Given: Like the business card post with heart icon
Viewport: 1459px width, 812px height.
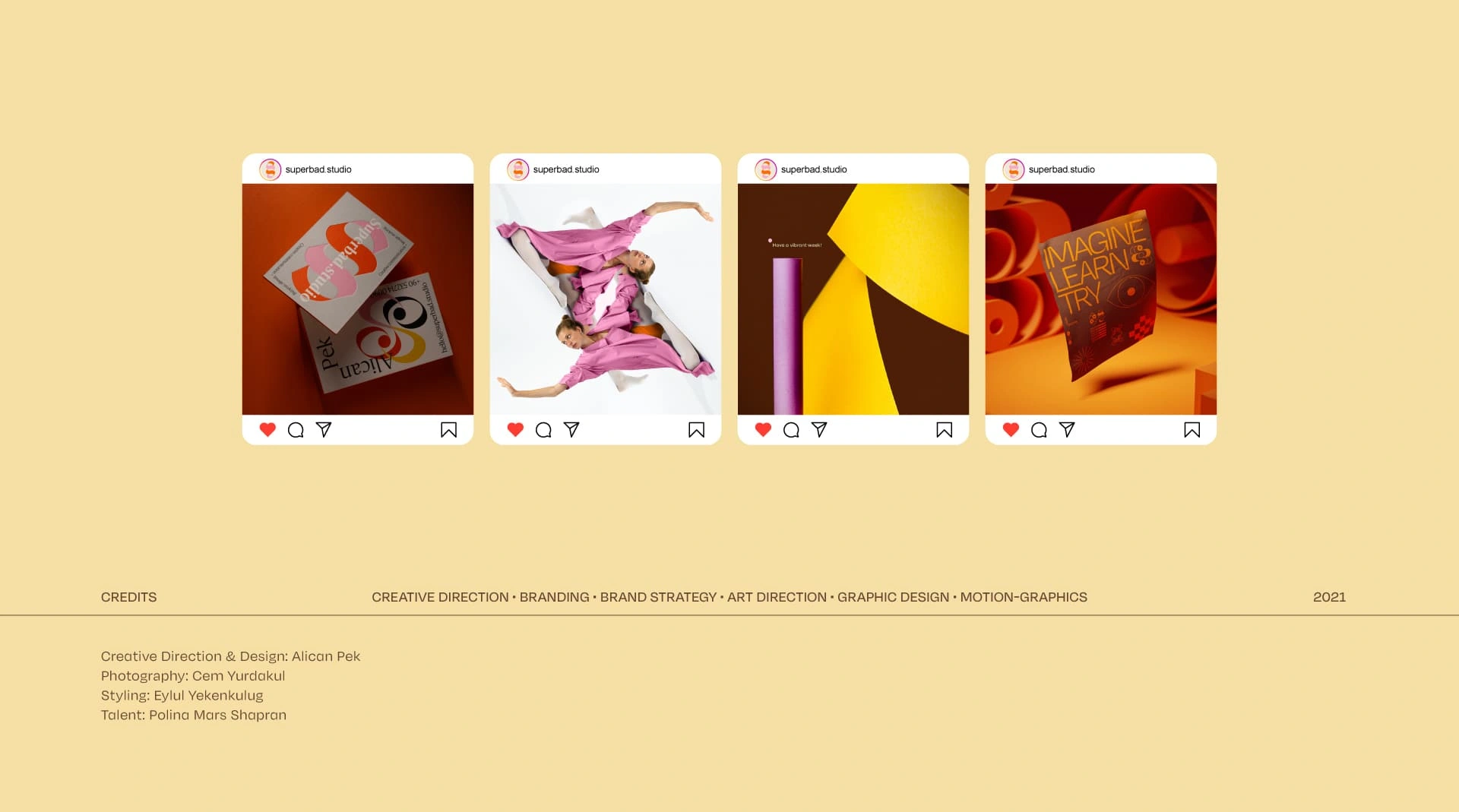Looking at the screenshot, I should click(267, 430).
